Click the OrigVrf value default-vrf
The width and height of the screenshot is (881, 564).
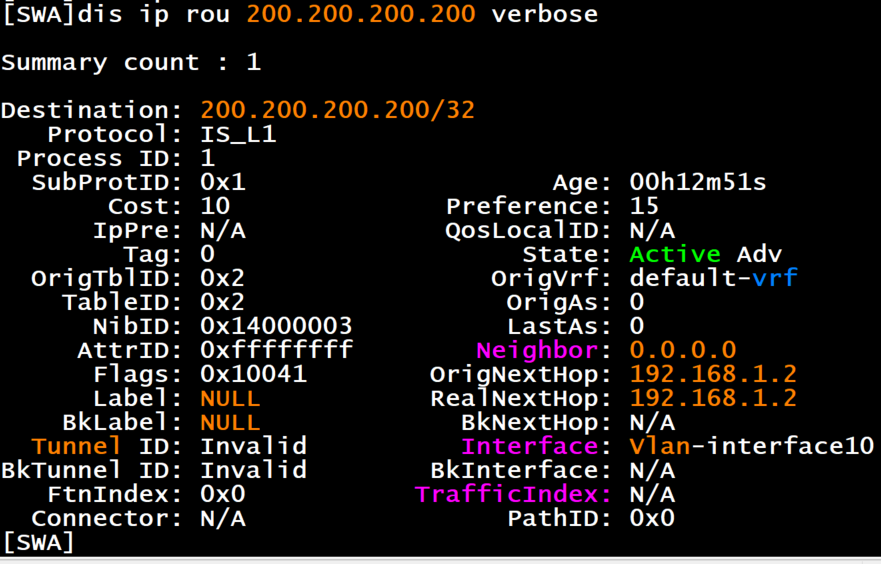click(x=714, y=278)
